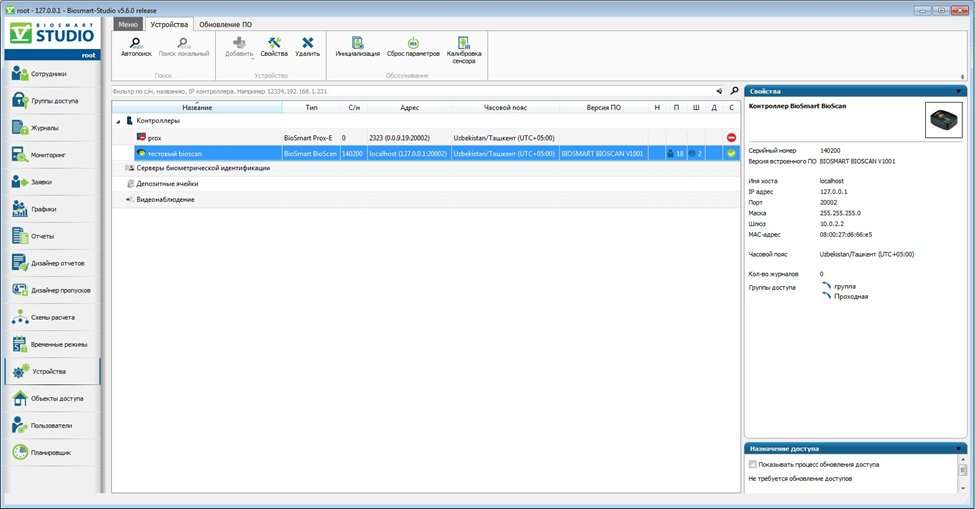This screenshot has width=975, height=509.
Task: Click the С column header
Action: coord(731,108)
